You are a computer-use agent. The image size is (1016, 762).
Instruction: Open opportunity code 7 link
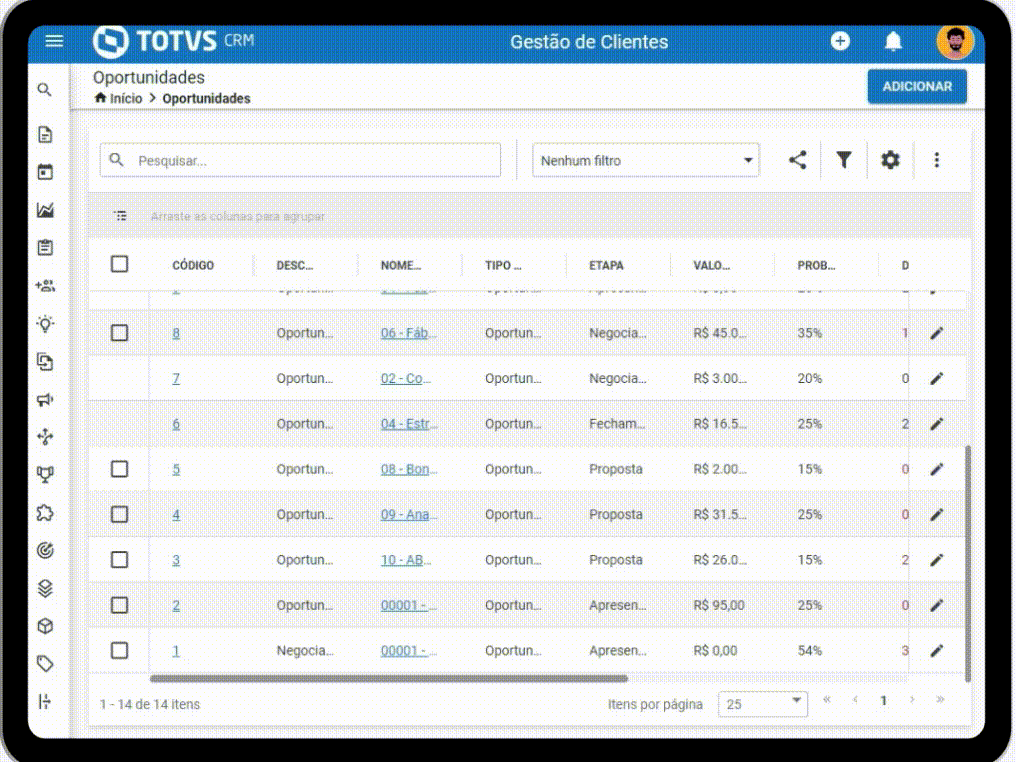(x=176, y=378)
